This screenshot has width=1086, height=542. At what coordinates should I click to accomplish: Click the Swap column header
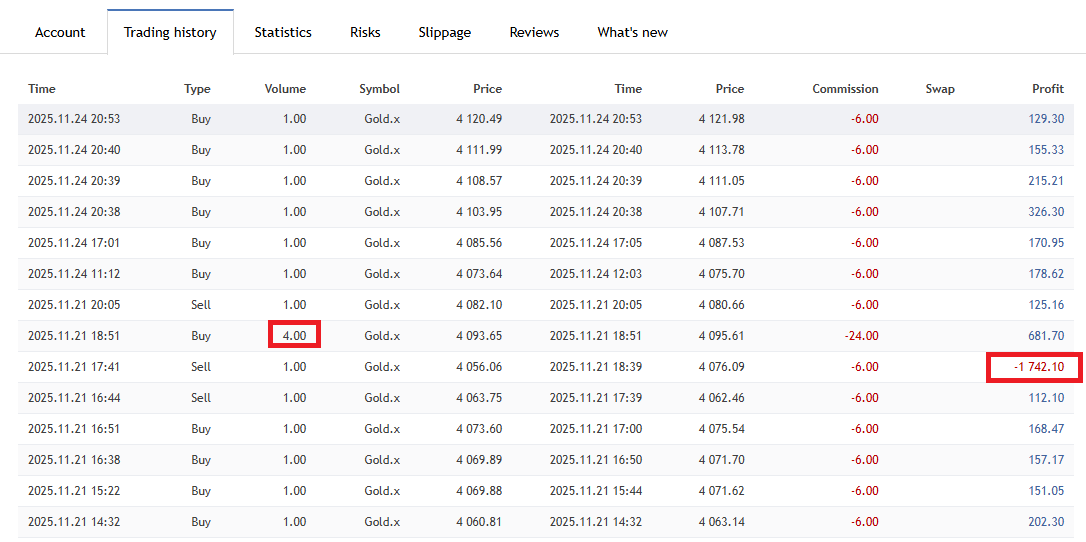tap(940, 89)
